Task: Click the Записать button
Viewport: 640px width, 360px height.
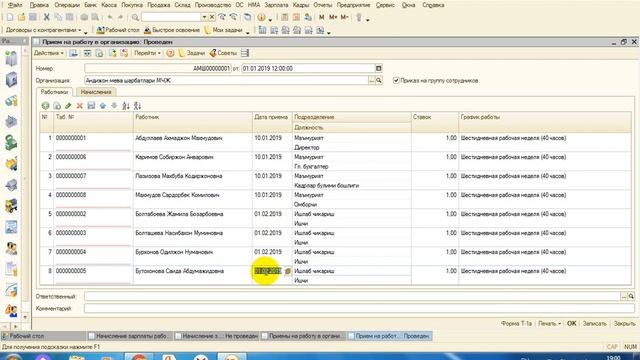Action: tap(594, 323)
